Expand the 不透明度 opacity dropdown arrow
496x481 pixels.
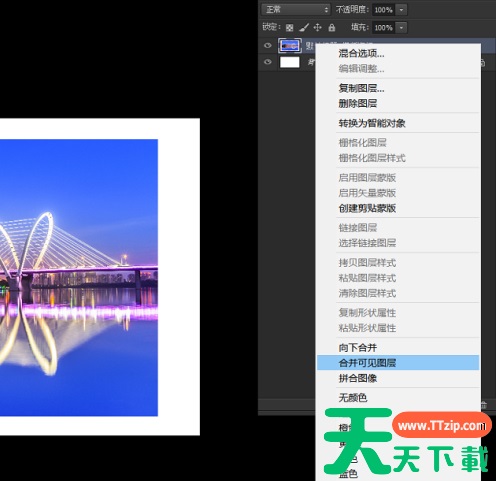click(x=401, y=10)
